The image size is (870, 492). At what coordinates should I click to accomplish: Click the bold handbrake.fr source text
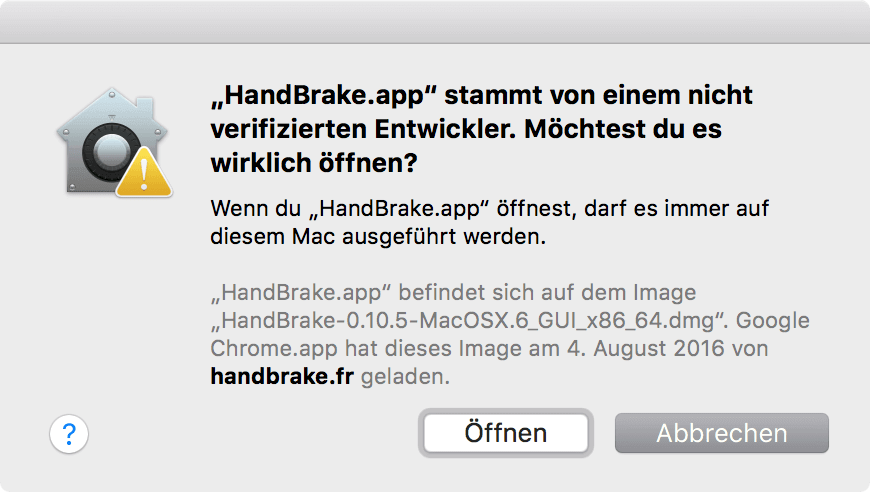[282, 377]
